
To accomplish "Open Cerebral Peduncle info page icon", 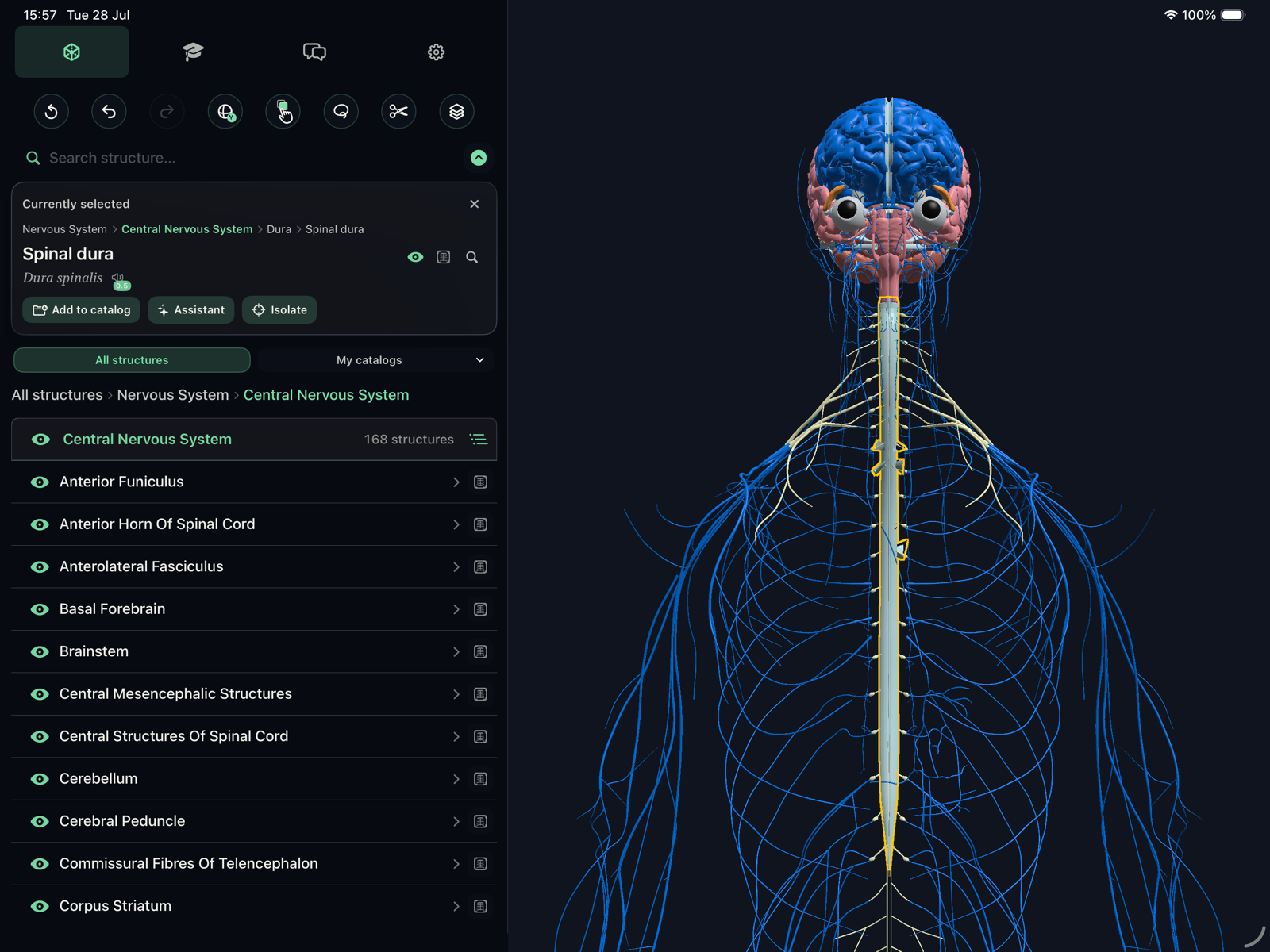I will pyautogui.click(x=480, y=822).
